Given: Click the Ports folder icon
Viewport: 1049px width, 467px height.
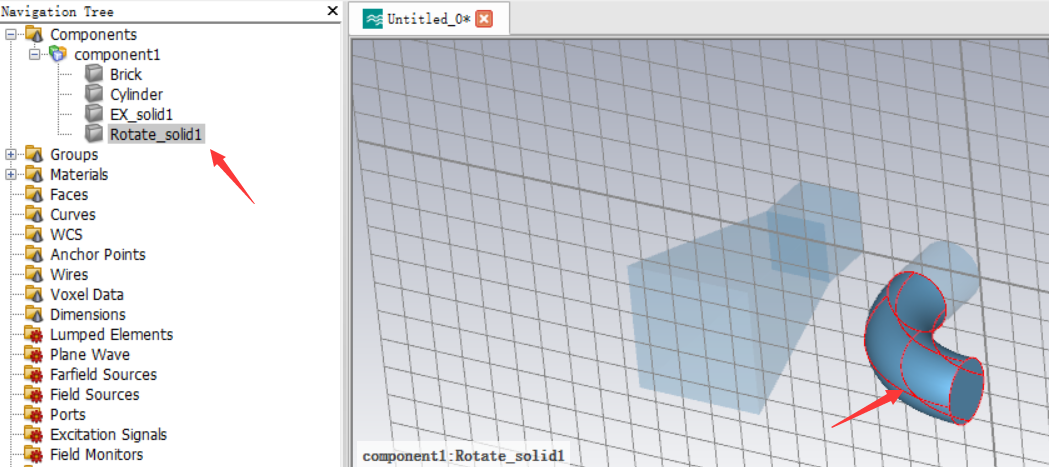Looking at the screenshot, I should pyautogui.click(x=34, y=414).
